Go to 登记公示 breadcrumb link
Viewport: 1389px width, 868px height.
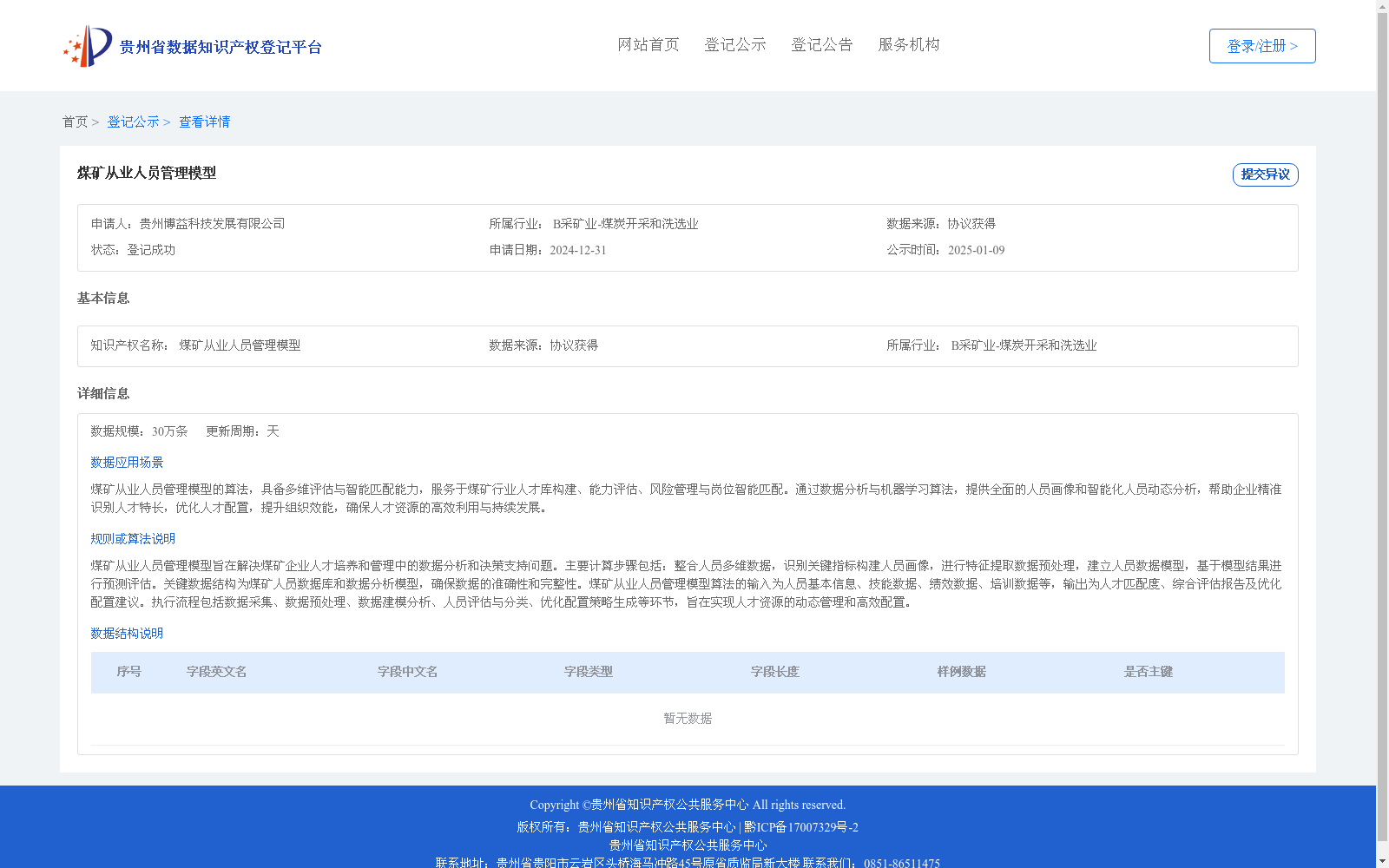coord(133,122)
